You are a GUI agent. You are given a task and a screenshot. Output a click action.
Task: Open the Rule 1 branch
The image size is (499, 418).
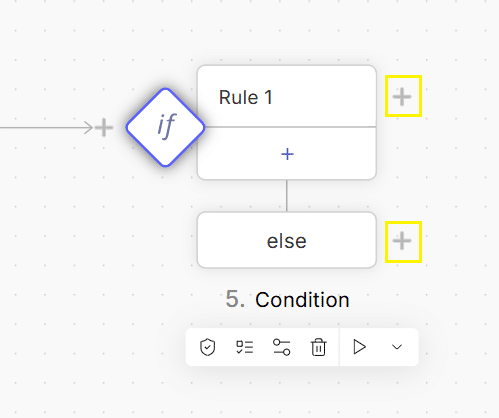[x=287, y=97]
